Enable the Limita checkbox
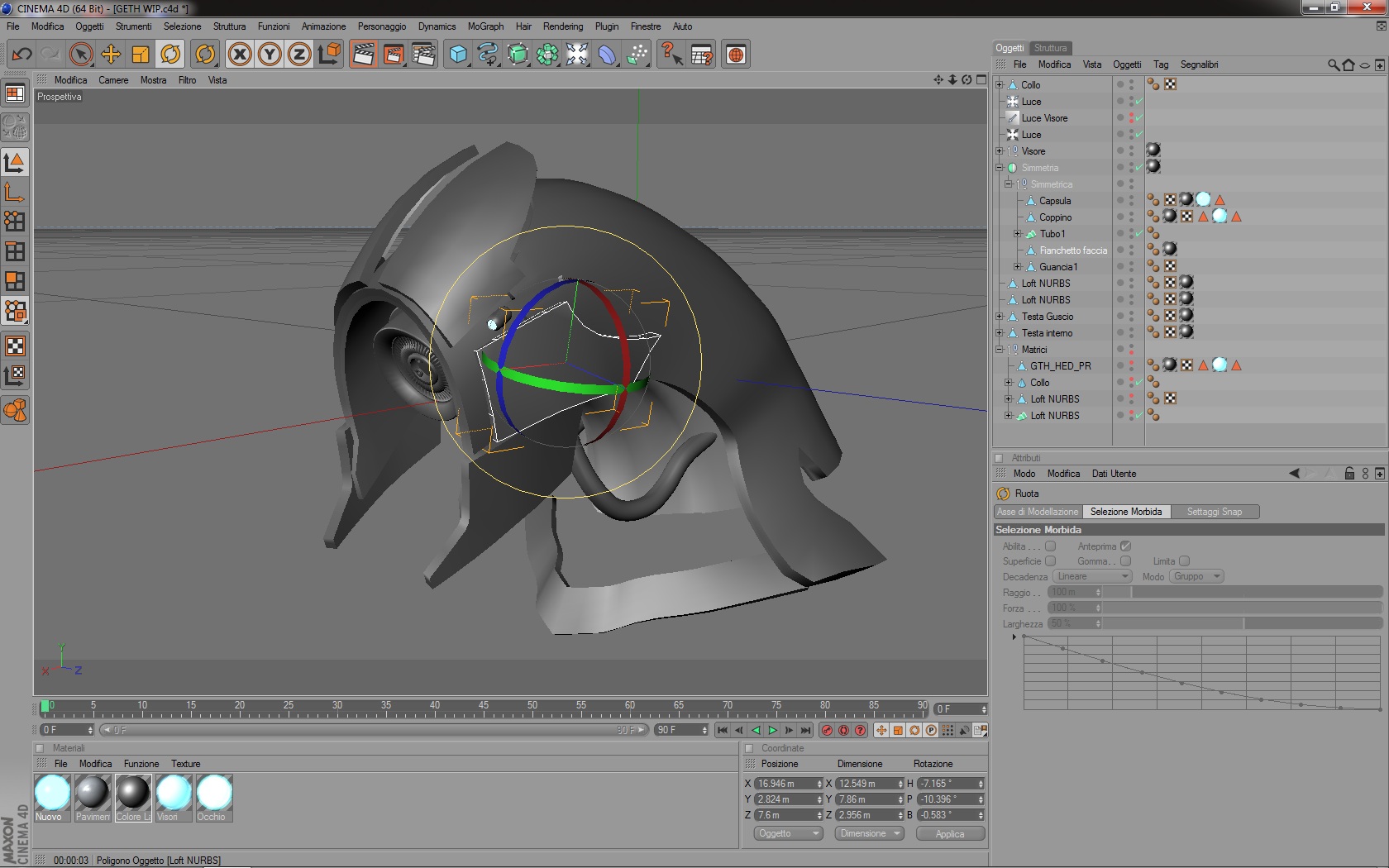 tap(1184, 561)
